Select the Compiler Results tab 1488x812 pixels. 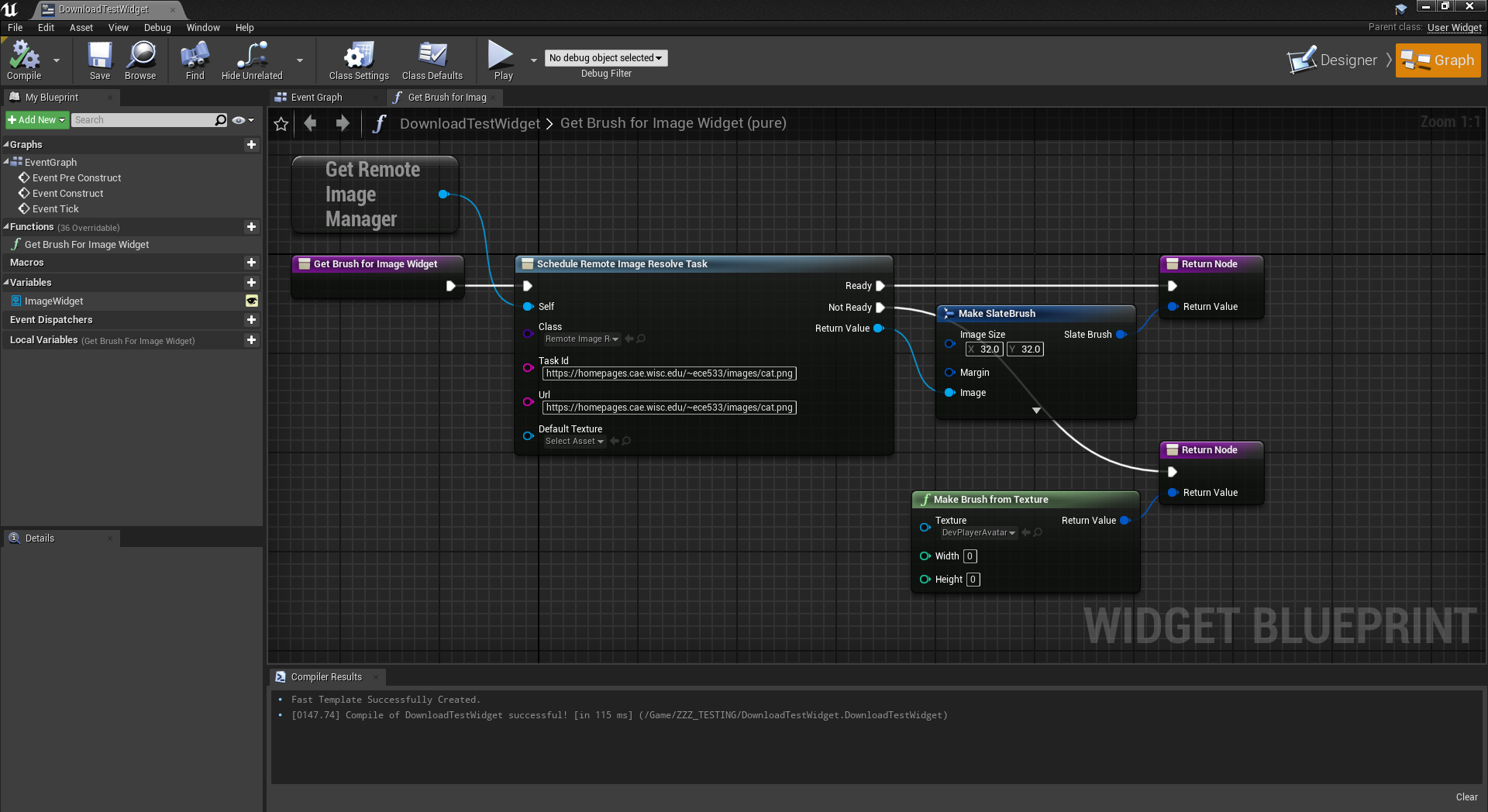click(326, 677)
